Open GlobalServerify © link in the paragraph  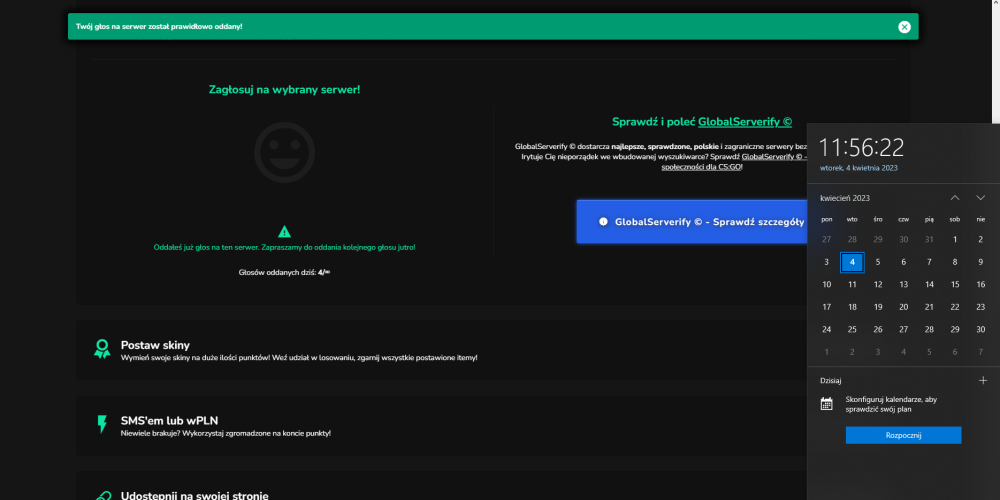pyautogui.click(x=774, y=156)
